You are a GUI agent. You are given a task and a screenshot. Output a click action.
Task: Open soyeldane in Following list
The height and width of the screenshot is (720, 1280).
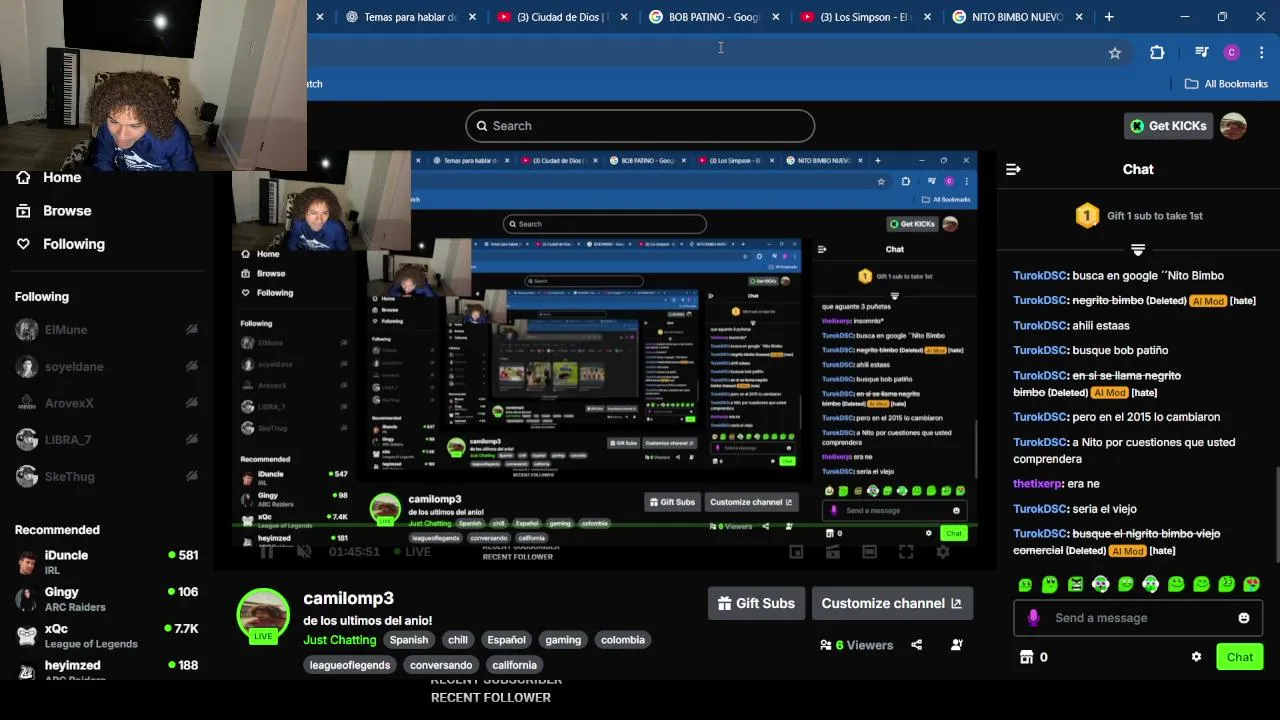pyautogui.click(x=106, y=367)
